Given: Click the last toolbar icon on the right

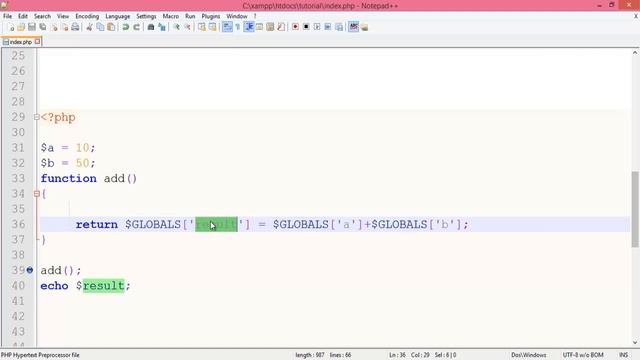Looking at the screenshot, I should pos(364,27).
